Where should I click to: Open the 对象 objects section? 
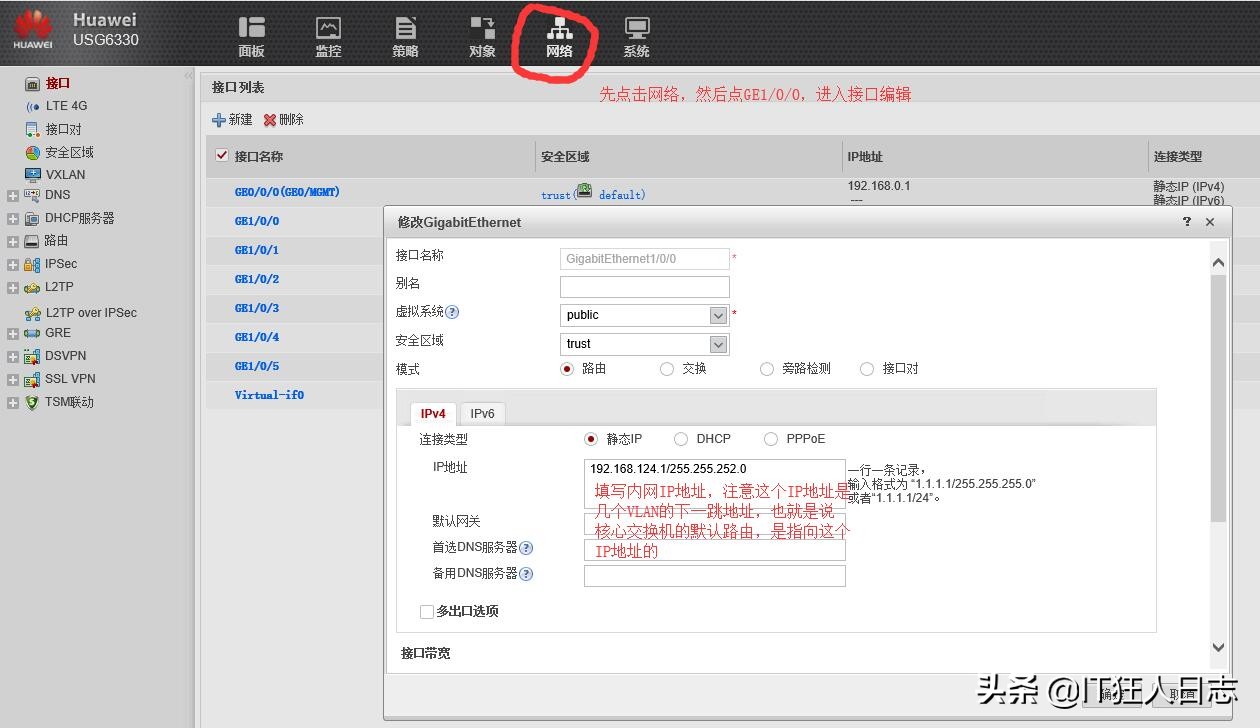(x=482, y=36)
